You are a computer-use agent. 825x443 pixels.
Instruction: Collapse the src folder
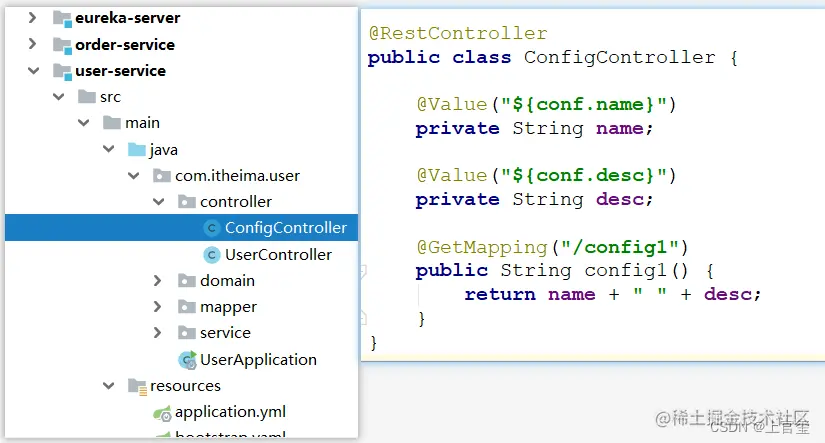(x=58, y=97)
